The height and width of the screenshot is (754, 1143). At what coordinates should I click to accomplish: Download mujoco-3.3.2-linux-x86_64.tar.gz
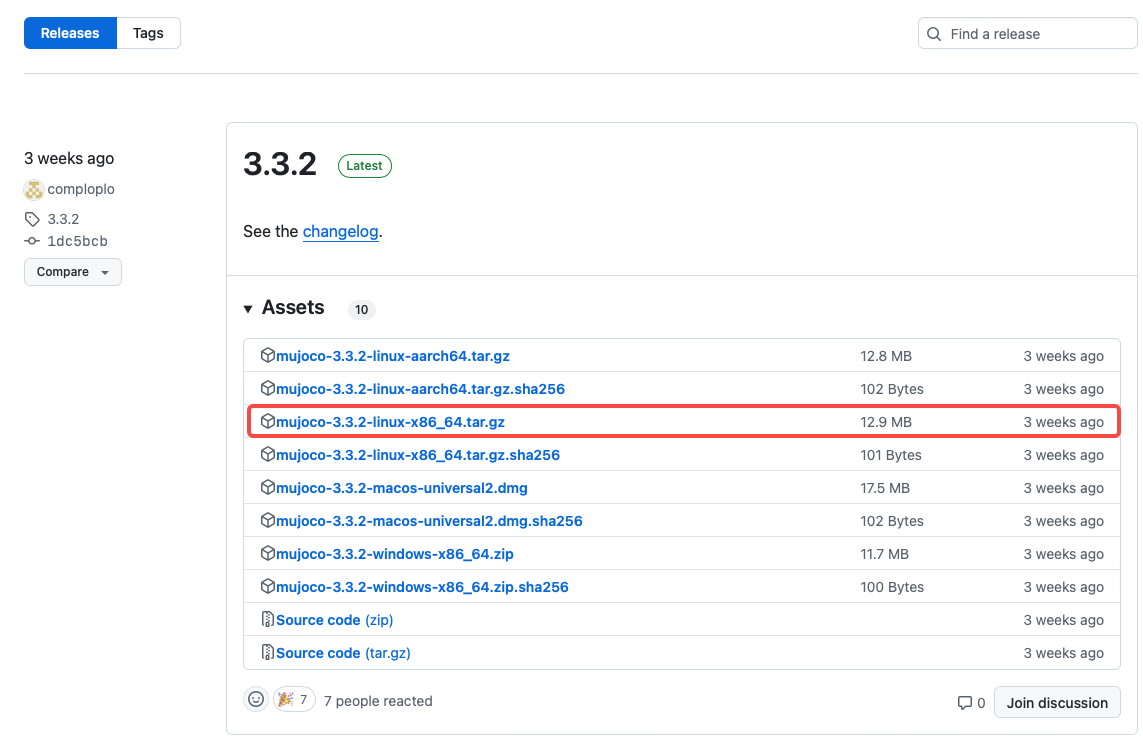click(x=391, y=421)
